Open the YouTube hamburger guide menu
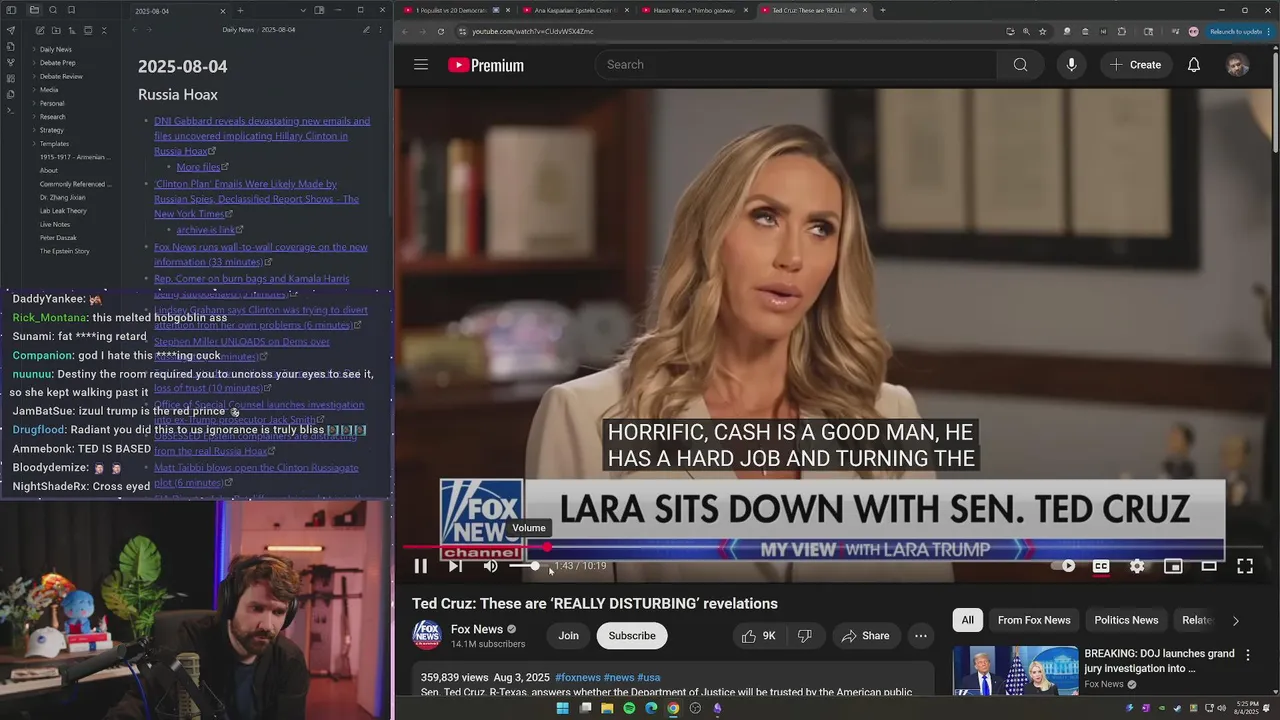Viewport: 1280px width, 720px height. pyautogui.click(x=421, y=65)
